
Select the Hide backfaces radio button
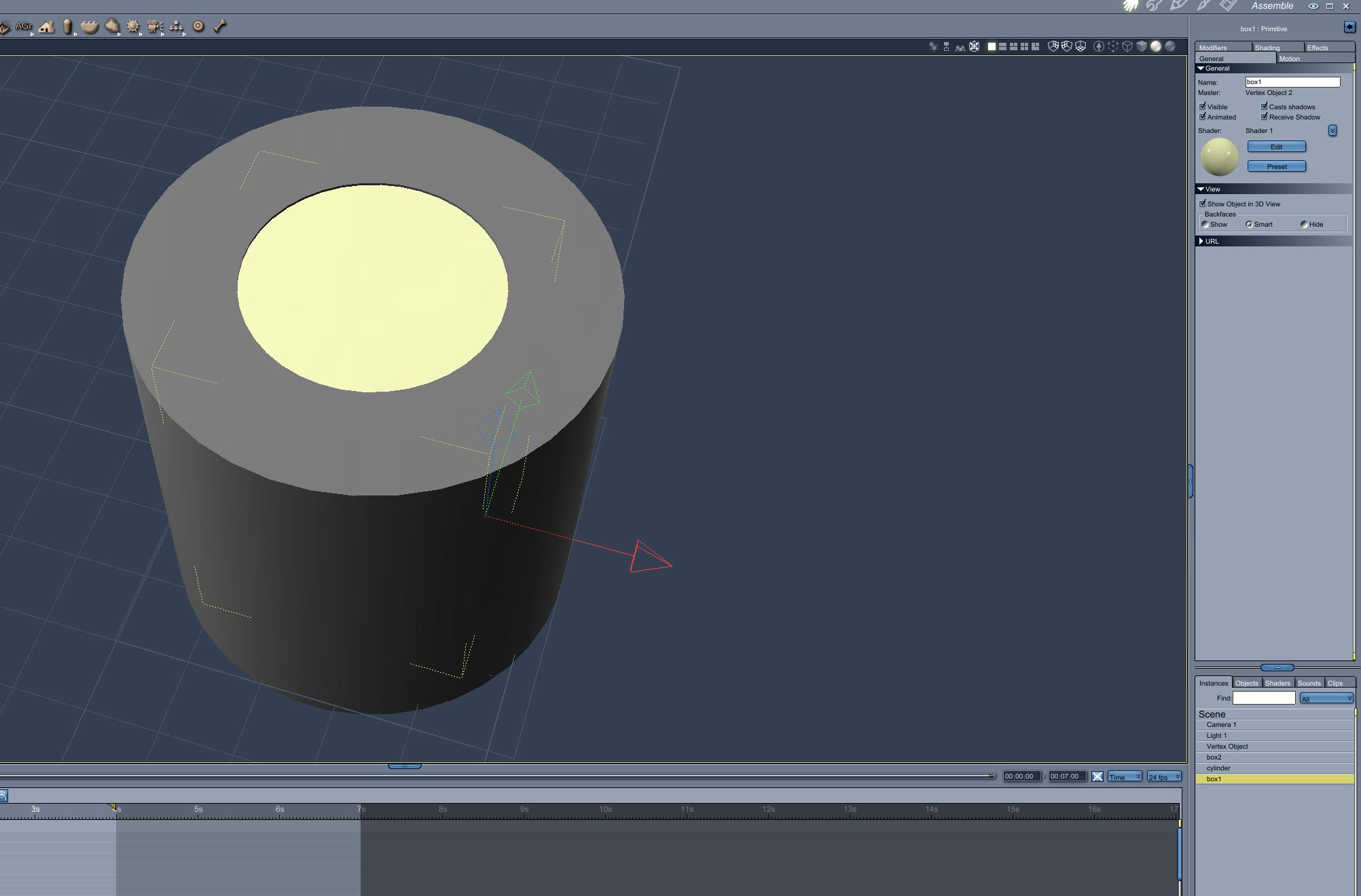coord(1304,224)
